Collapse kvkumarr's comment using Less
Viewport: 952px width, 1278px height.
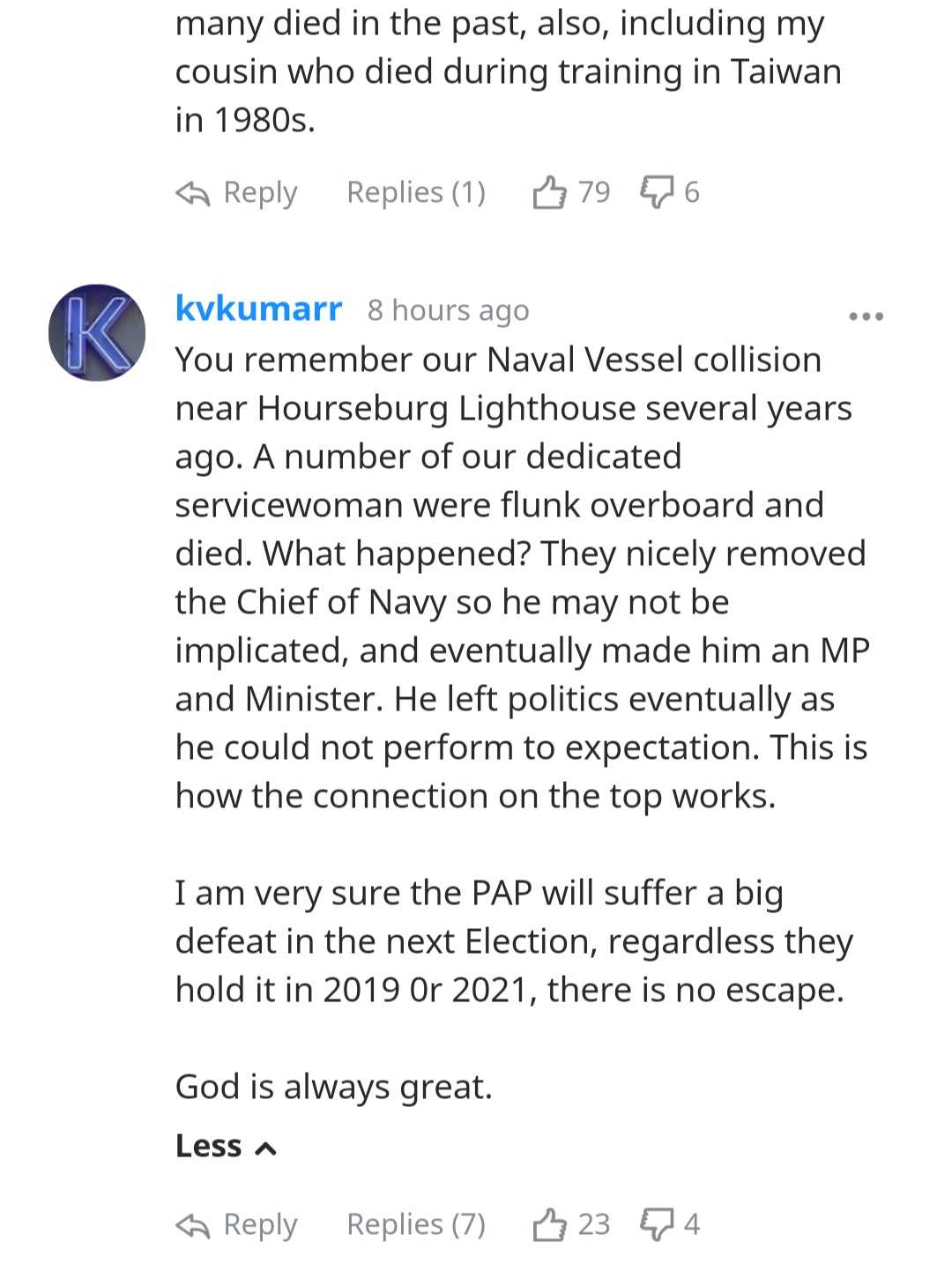tap(226, 1146)
